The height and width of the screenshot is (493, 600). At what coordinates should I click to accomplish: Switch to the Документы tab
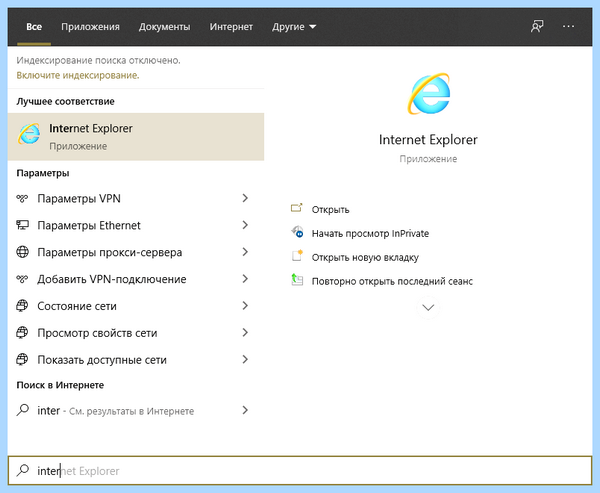click(x=165, y=27)
